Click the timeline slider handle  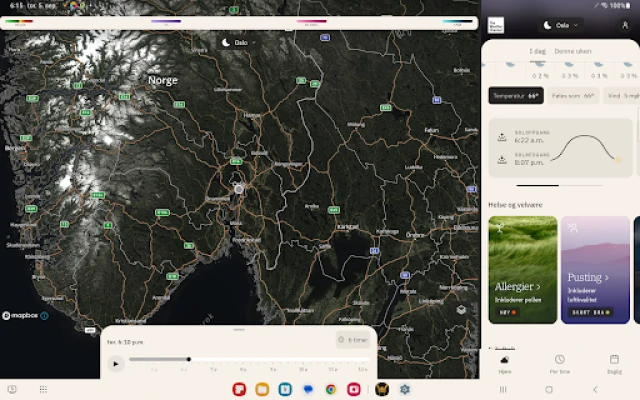pos(189,359)
